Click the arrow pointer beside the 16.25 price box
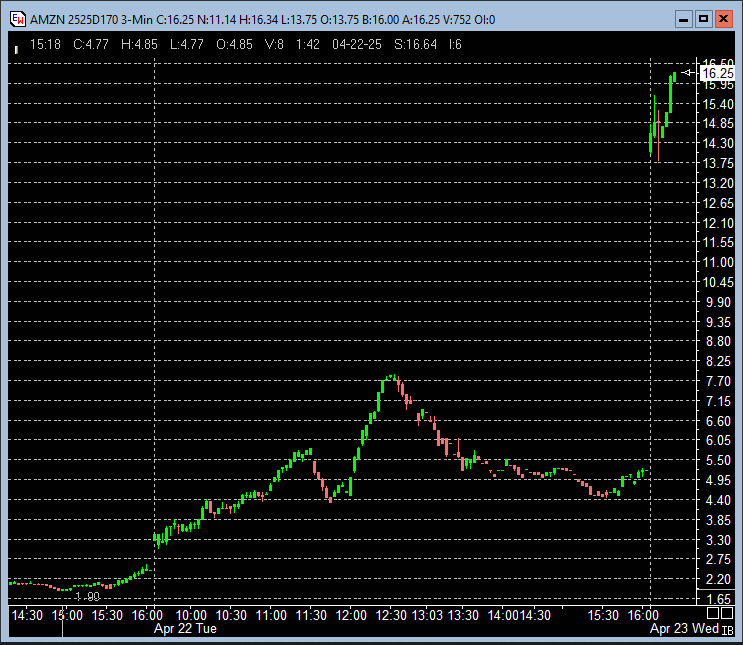The image size is (743, 645). pyautogui.click(x=688, y=73)
